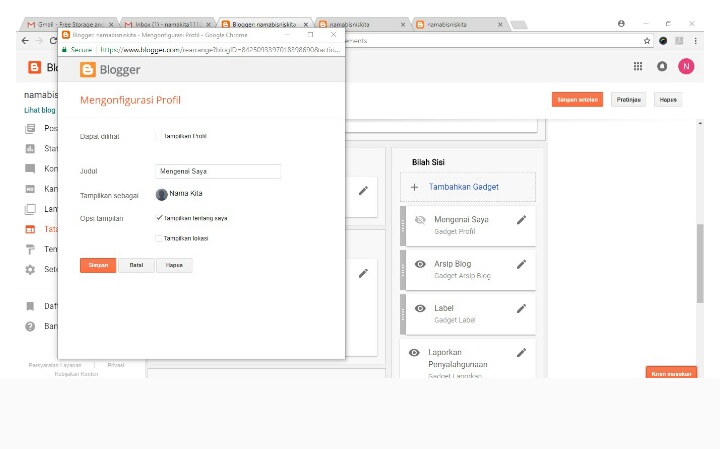Screen dimensions: 720x449
Task: Switch to the fourth namabisniskita tab
Action: [362, 24]
